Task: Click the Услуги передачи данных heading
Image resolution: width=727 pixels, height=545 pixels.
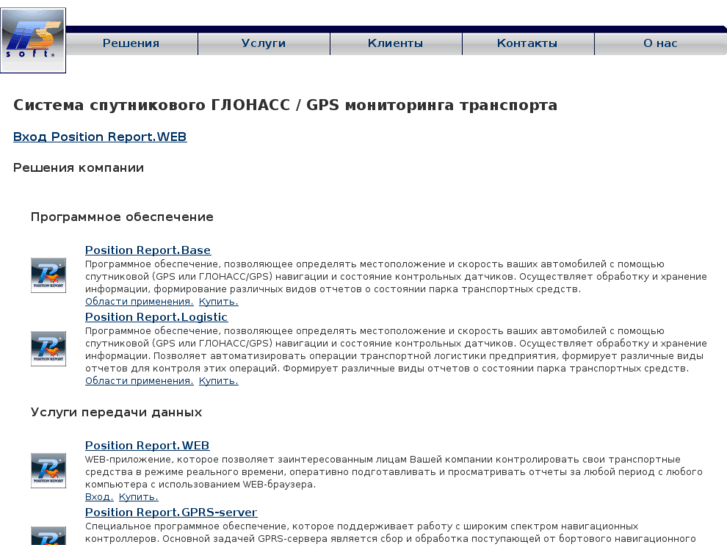Action: 116,412
